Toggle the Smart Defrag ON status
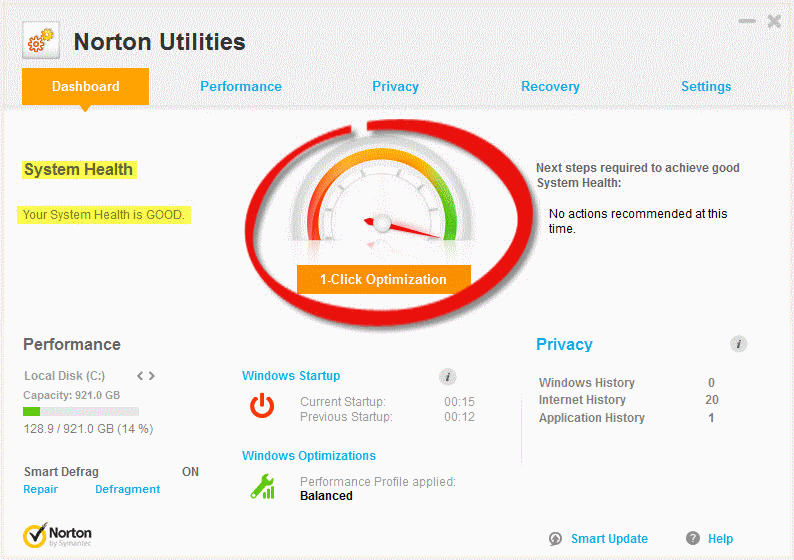Image resolution: width=794 pixels, height=560 pixels. (190, 472)
